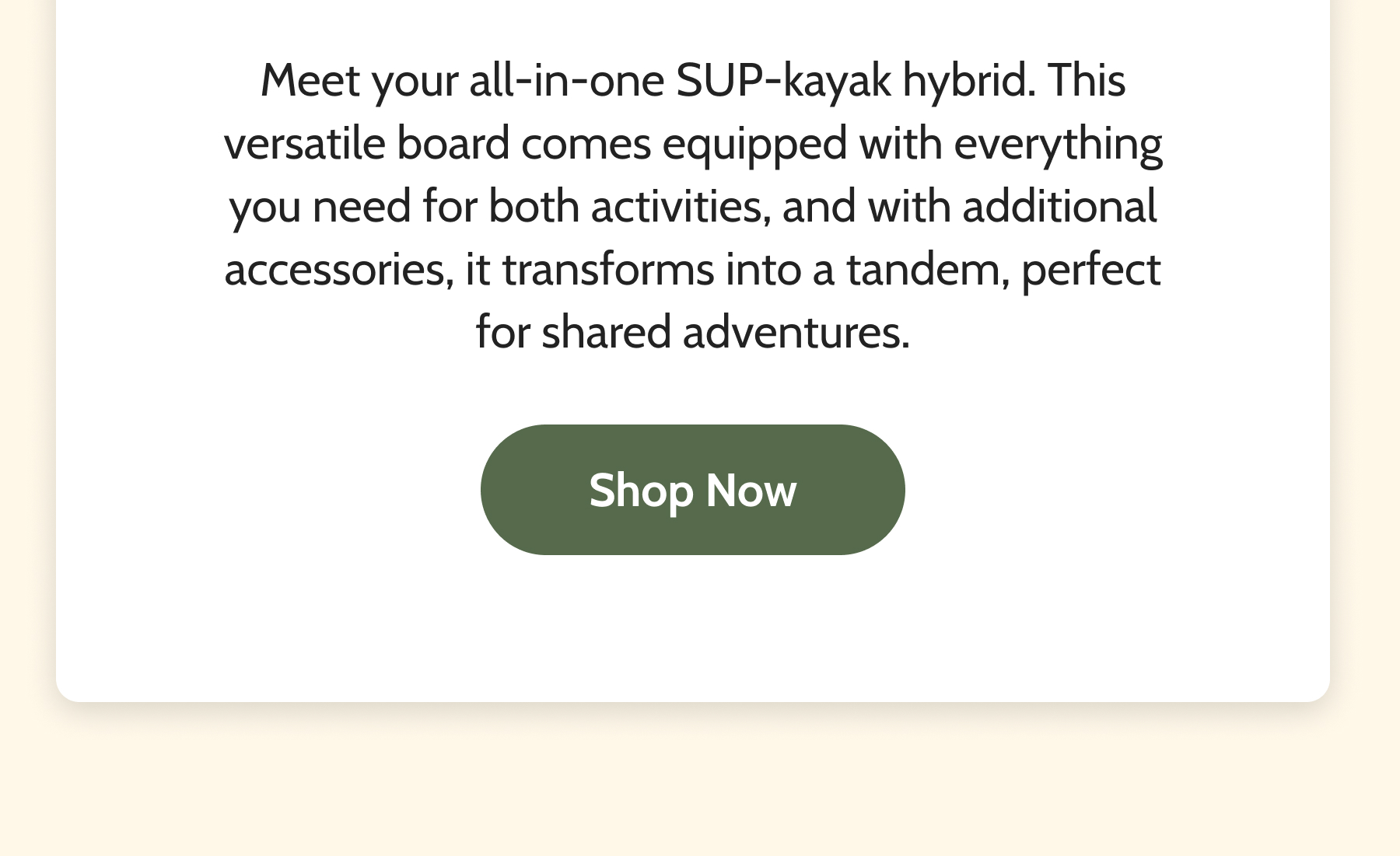This screenshot has width=1400, height=856.
Task: Click the word "This" ending the first line
Action: click(1086, 80)
